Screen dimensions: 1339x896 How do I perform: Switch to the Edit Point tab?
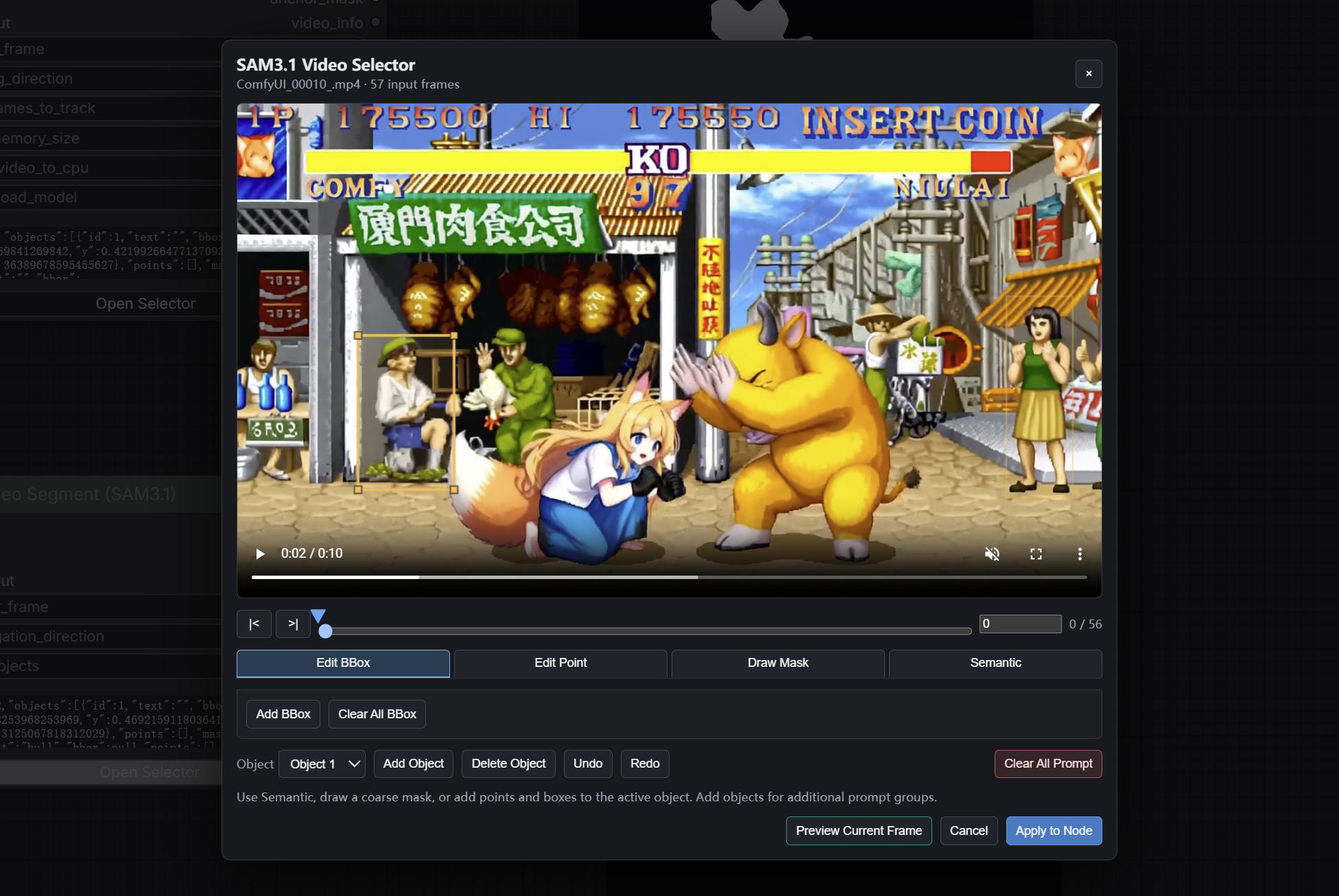(x=560, y=663)
